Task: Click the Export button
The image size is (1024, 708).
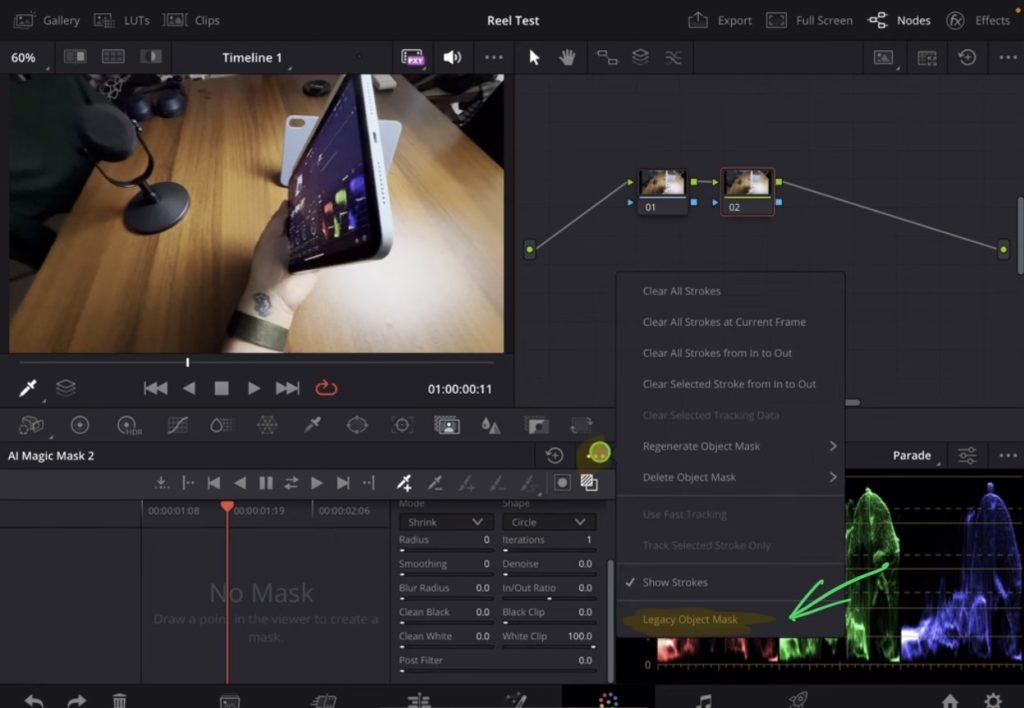Action: [719, 19]
